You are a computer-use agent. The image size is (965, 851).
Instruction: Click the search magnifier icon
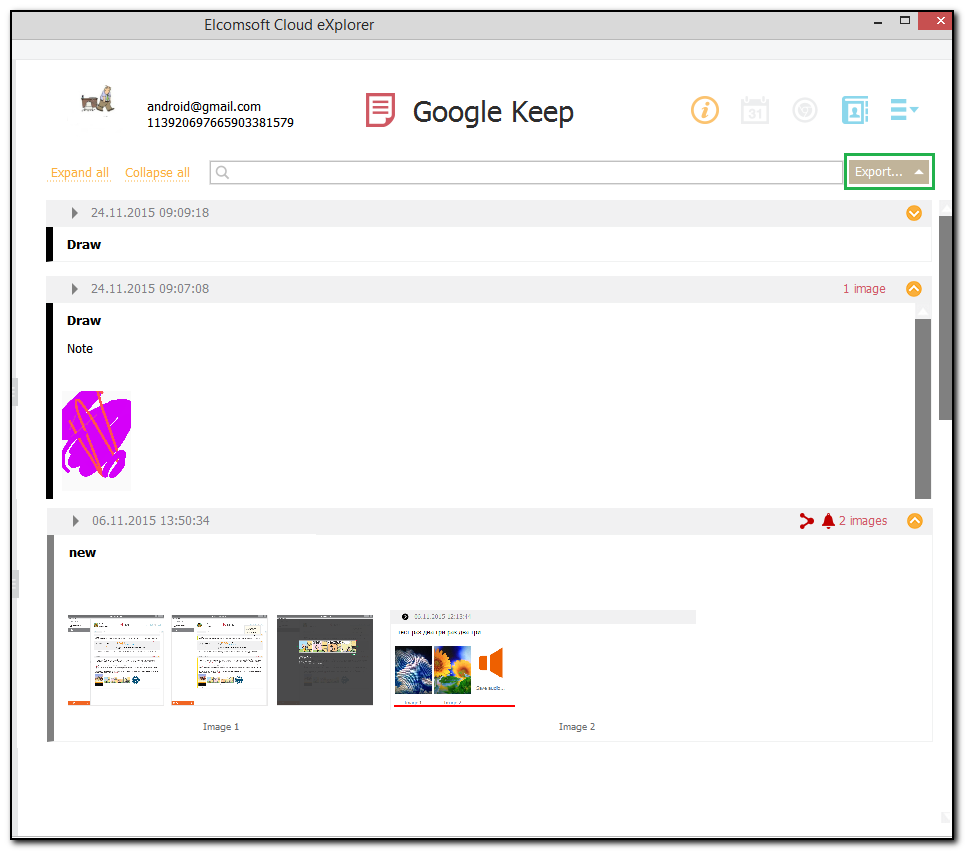(222, 172)
